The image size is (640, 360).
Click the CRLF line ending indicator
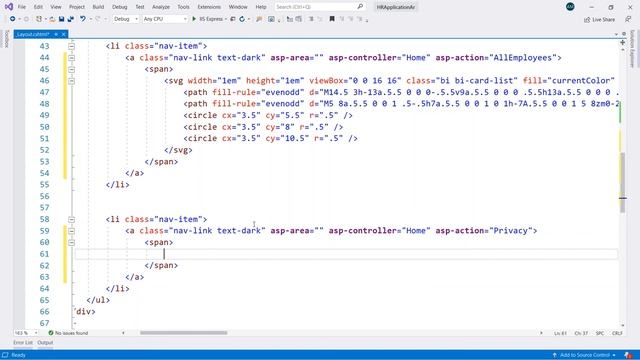click(x=617, y=333)
